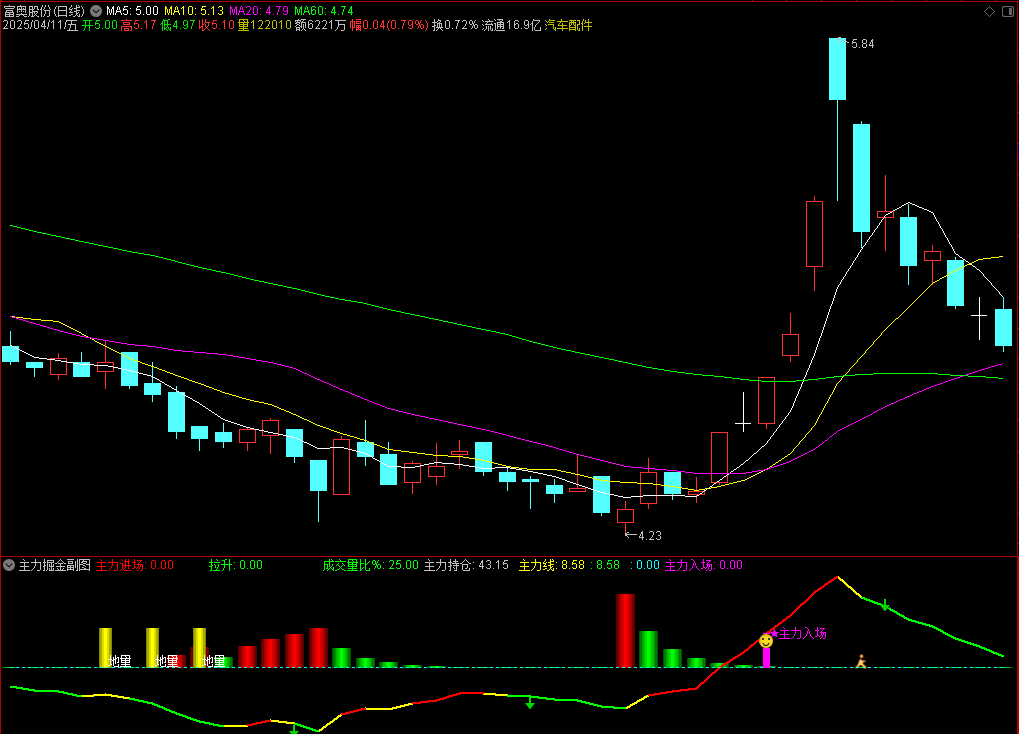Click the 富奥股份(日线) stock title

click(44, 11)
